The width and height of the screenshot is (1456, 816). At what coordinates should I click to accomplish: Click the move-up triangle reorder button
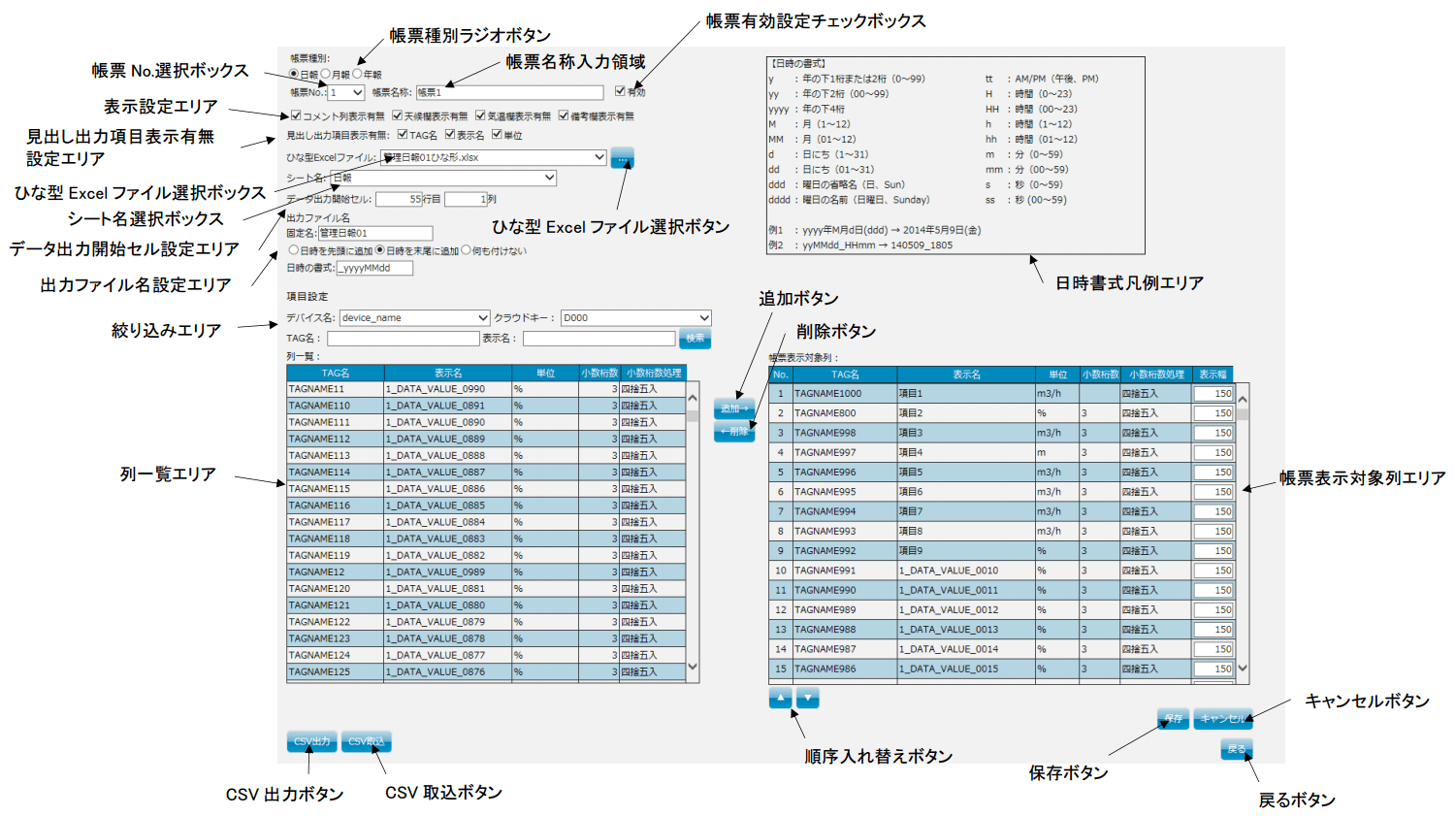(x=780, y=698)
